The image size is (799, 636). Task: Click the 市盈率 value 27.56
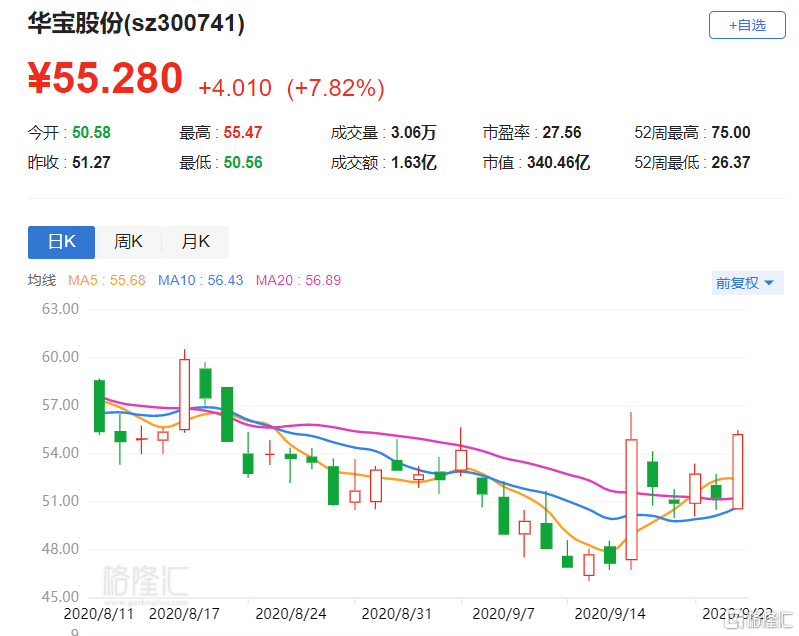click(x=562, y=132)
